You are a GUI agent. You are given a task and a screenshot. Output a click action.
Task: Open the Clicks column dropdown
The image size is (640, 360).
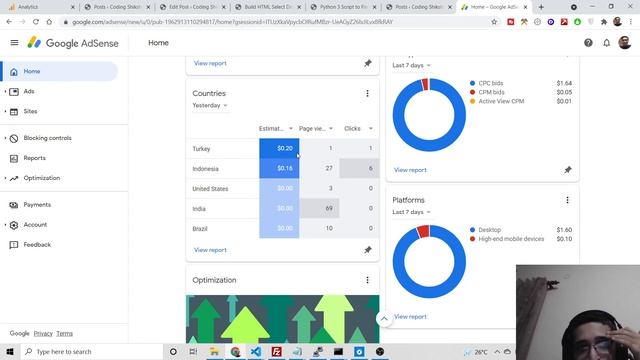(x=371, y=129)
